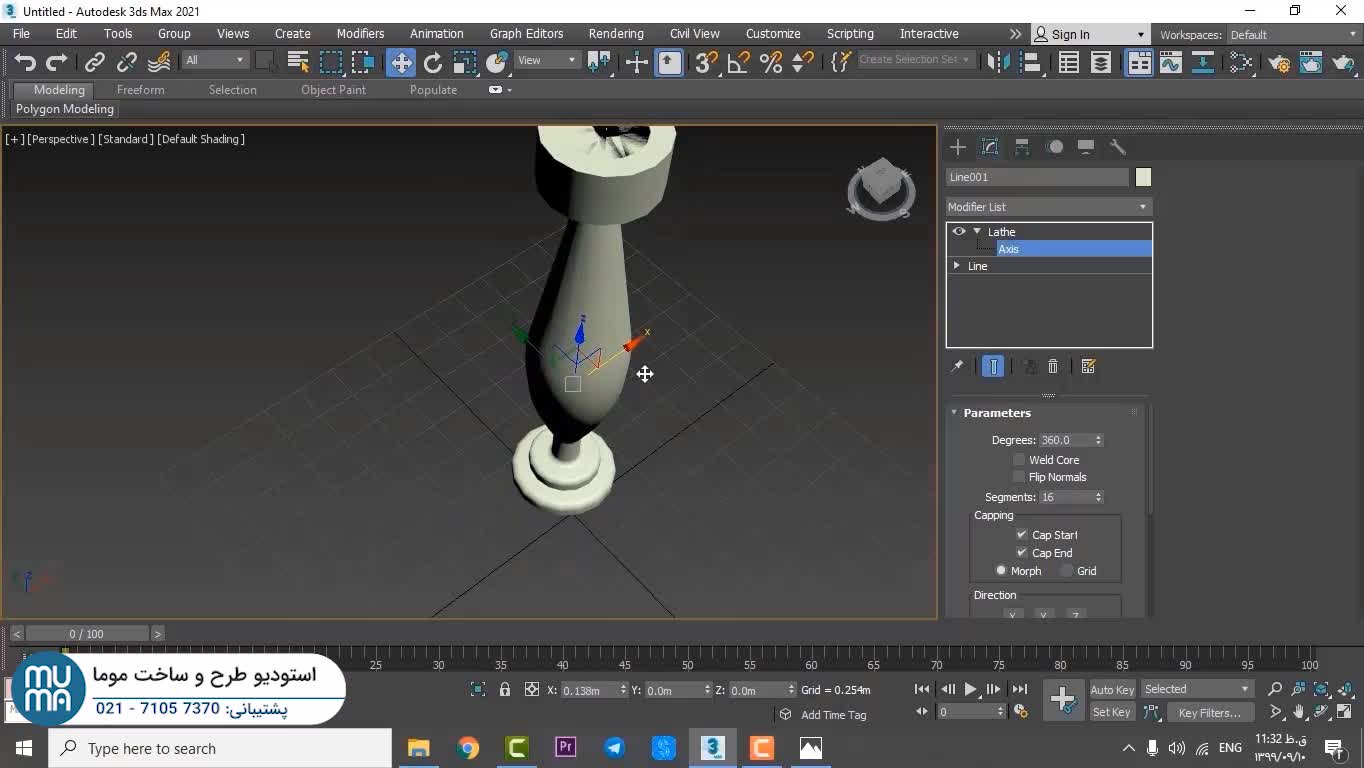The width and height of the screenshot is (1364, 768).
Task: Hide Lathe modifier using eye icon
Action: 959,231
